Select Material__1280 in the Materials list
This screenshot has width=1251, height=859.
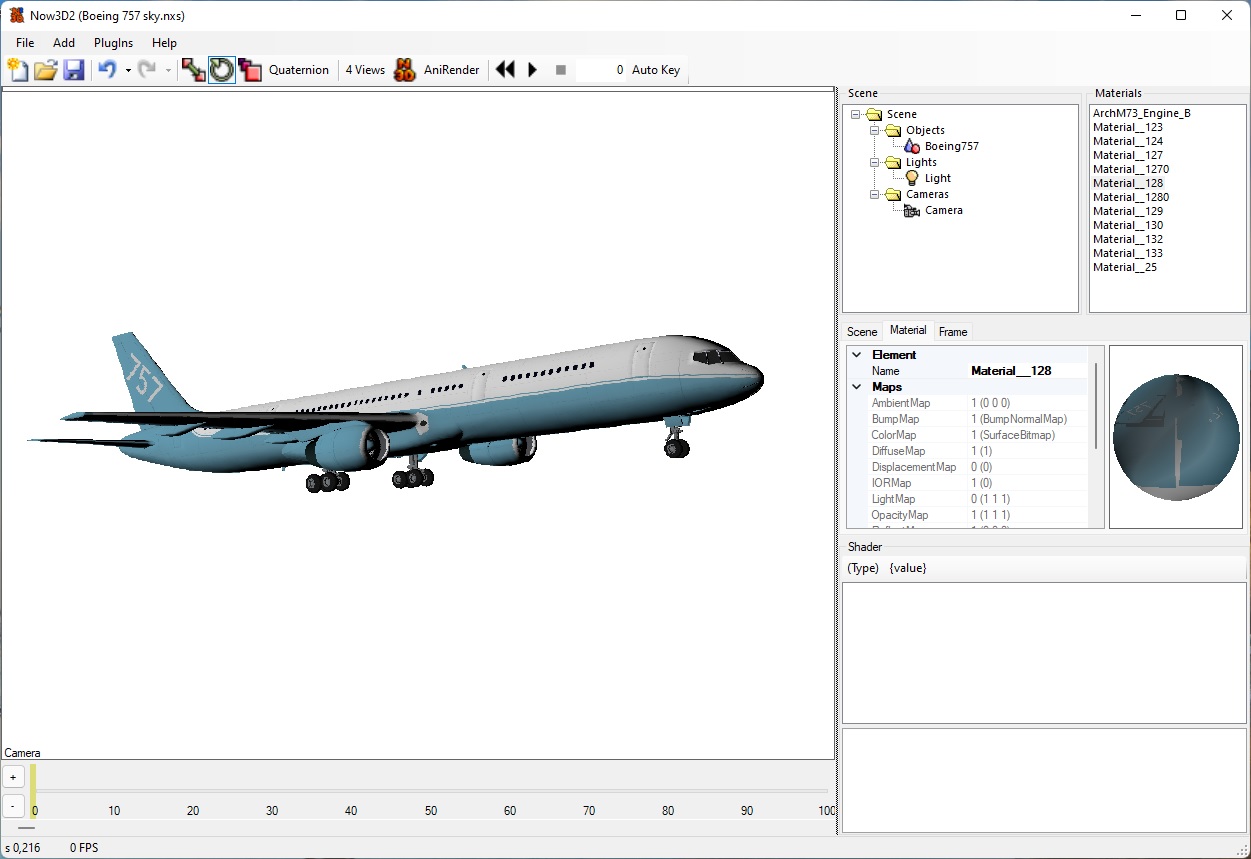1131,197
